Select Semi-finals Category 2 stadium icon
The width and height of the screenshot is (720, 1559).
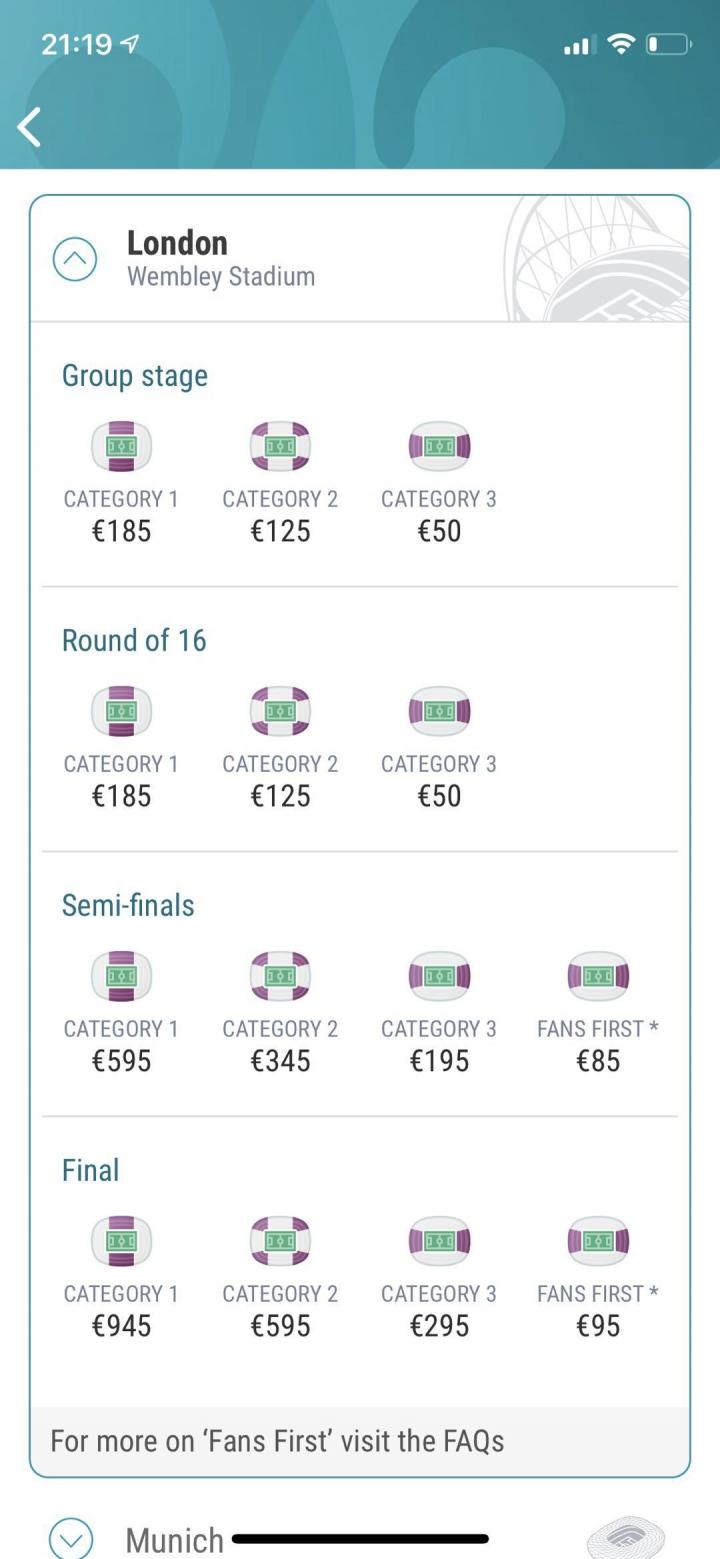[280, 976]
